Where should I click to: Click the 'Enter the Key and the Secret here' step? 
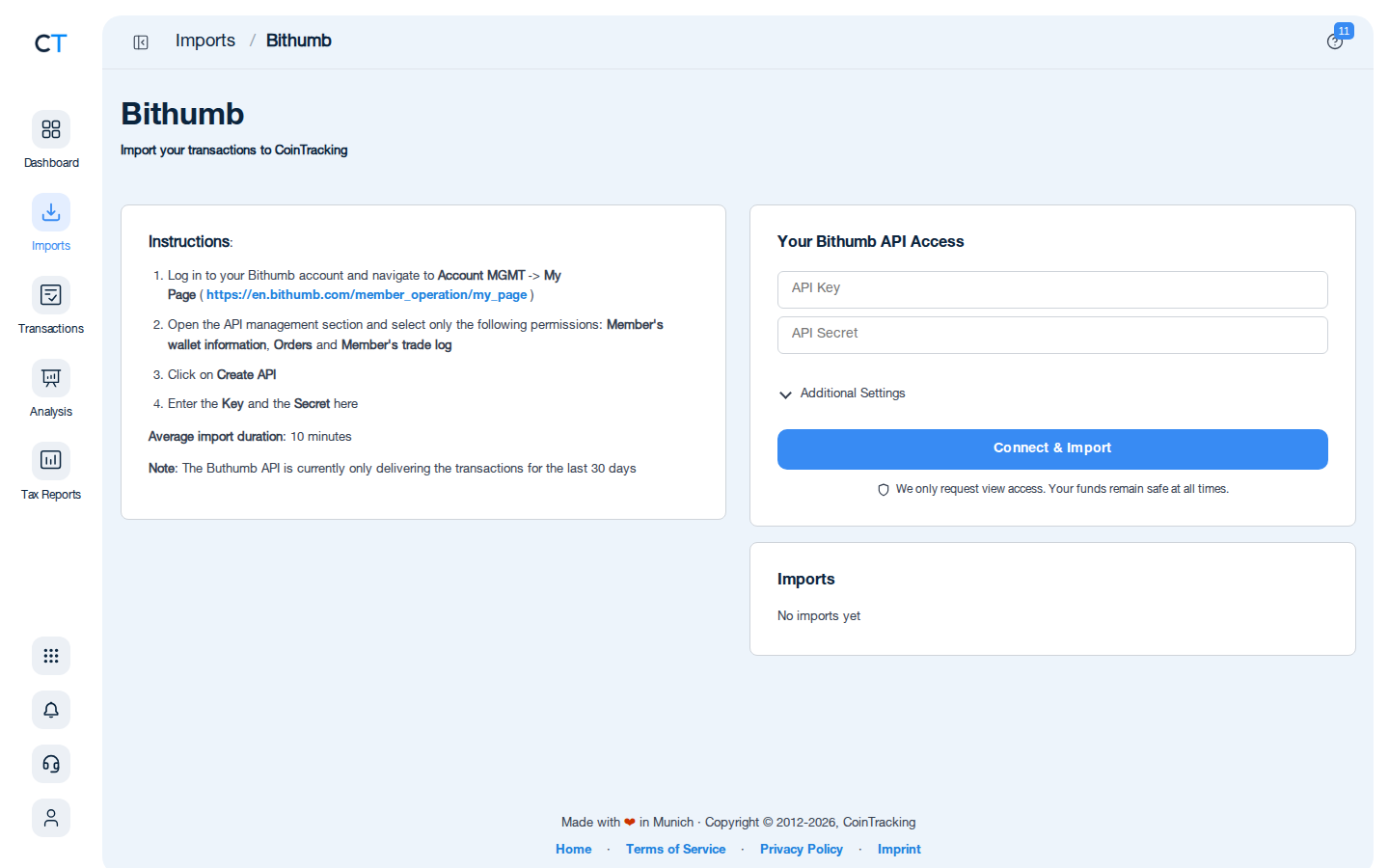pyautogui.click(x=262, y=404)
